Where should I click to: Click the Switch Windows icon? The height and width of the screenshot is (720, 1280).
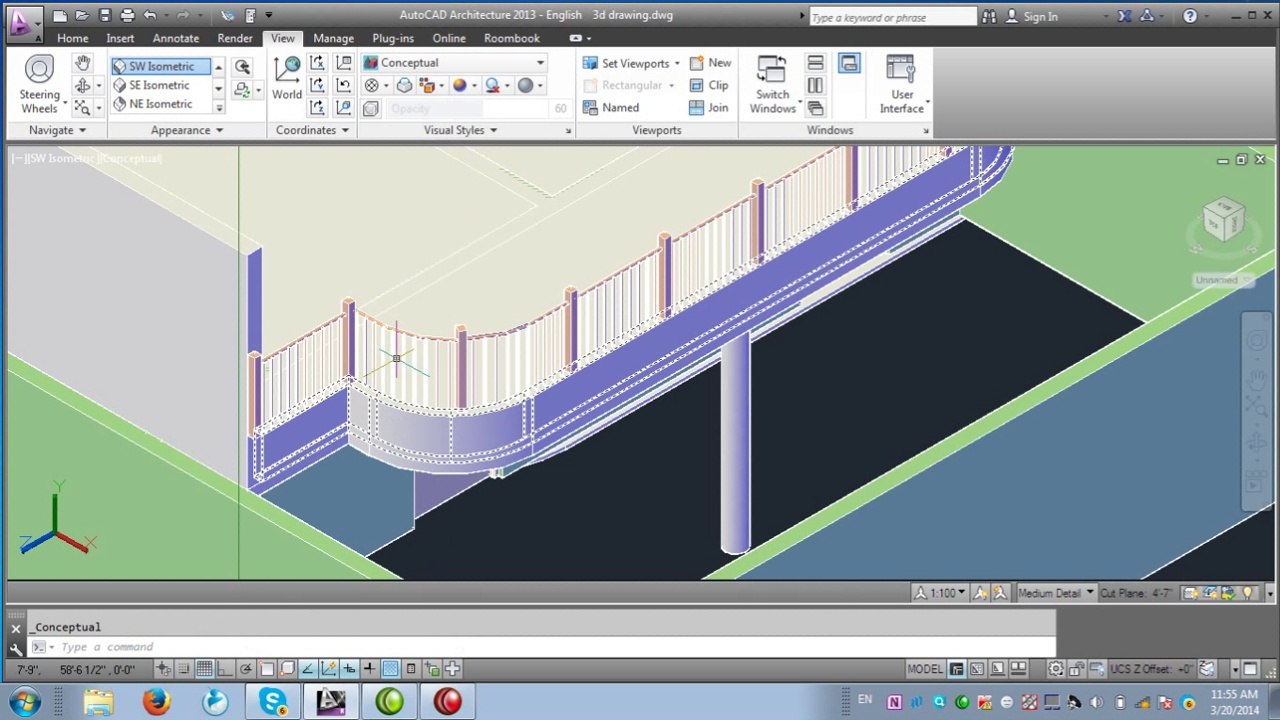772,85
